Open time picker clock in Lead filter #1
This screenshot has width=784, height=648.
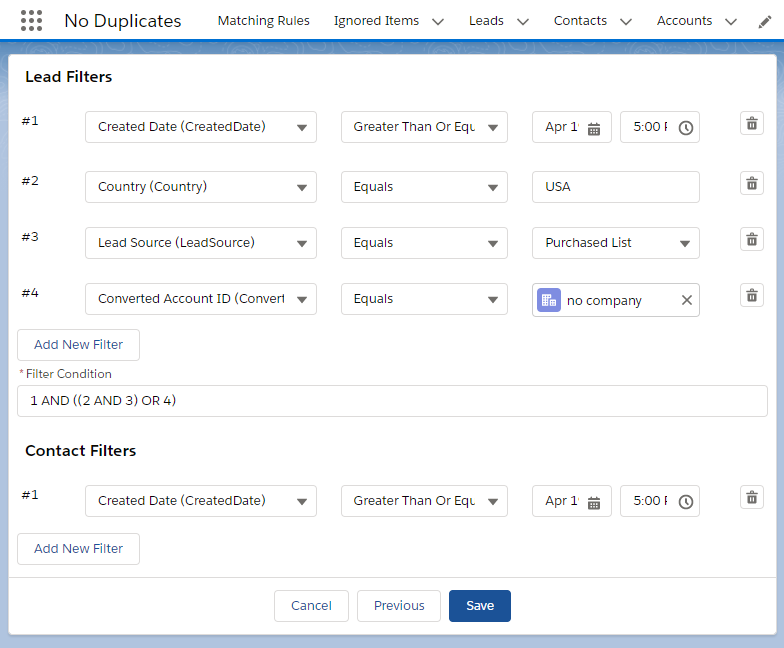coord(685,128)
